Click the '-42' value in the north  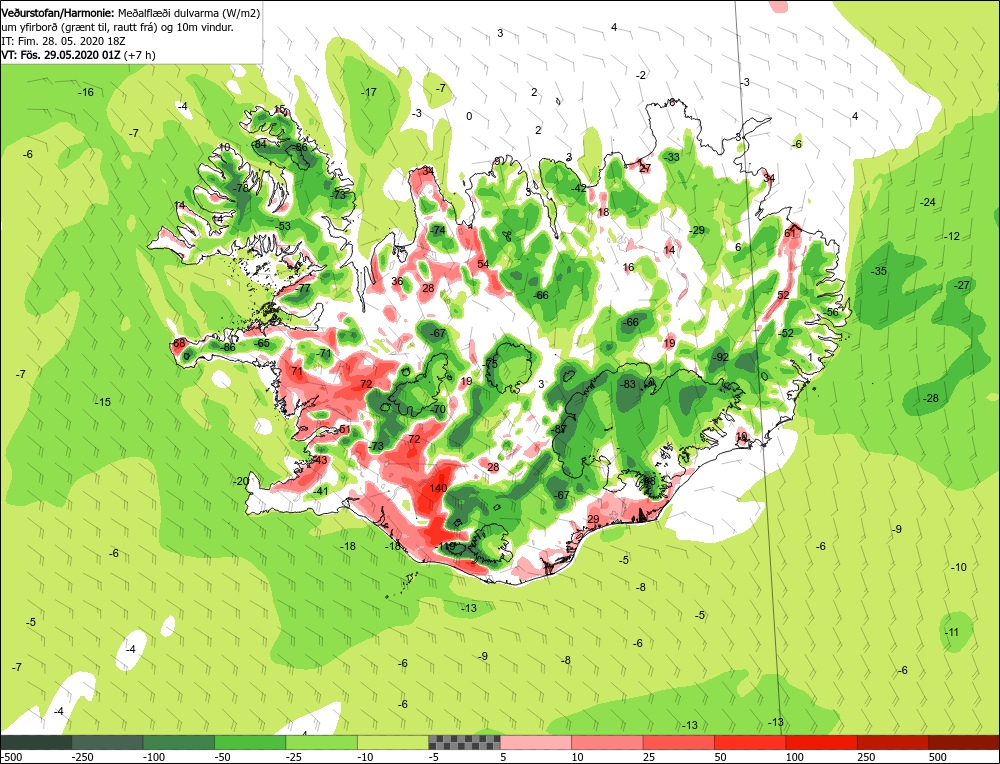point(578,188)
